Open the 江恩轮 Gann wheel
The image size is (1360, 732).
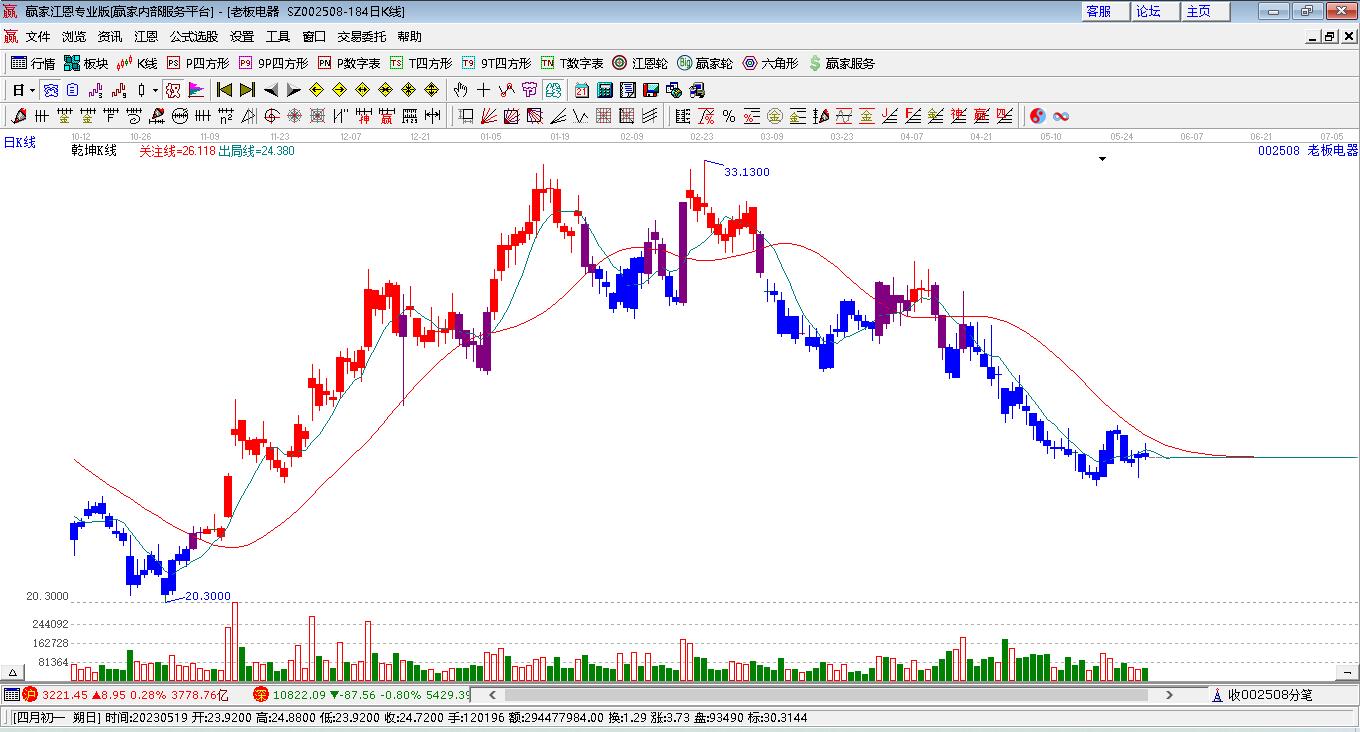point(640,63)
